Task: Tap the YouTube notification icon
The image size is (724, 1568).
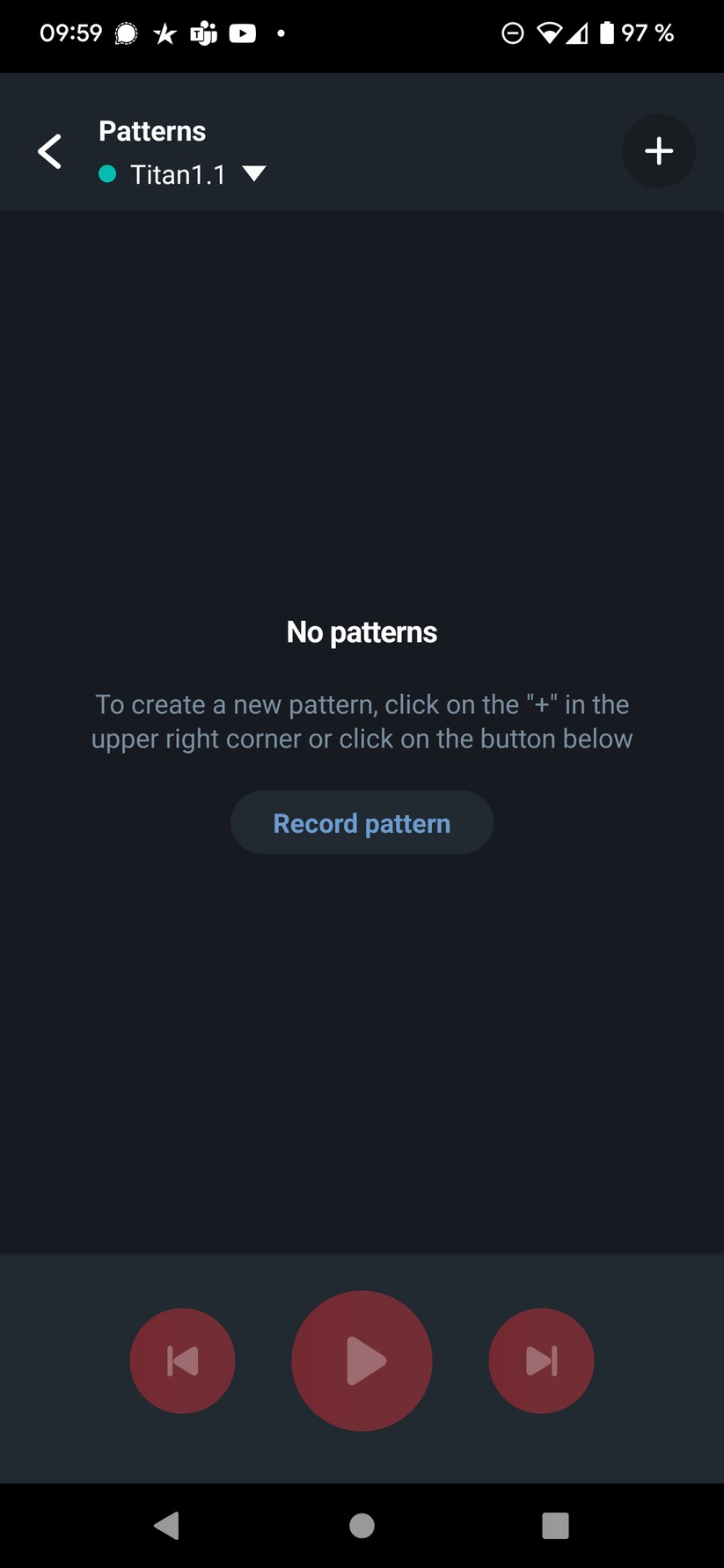Action: pyautogui.click(x=242, y=33)
